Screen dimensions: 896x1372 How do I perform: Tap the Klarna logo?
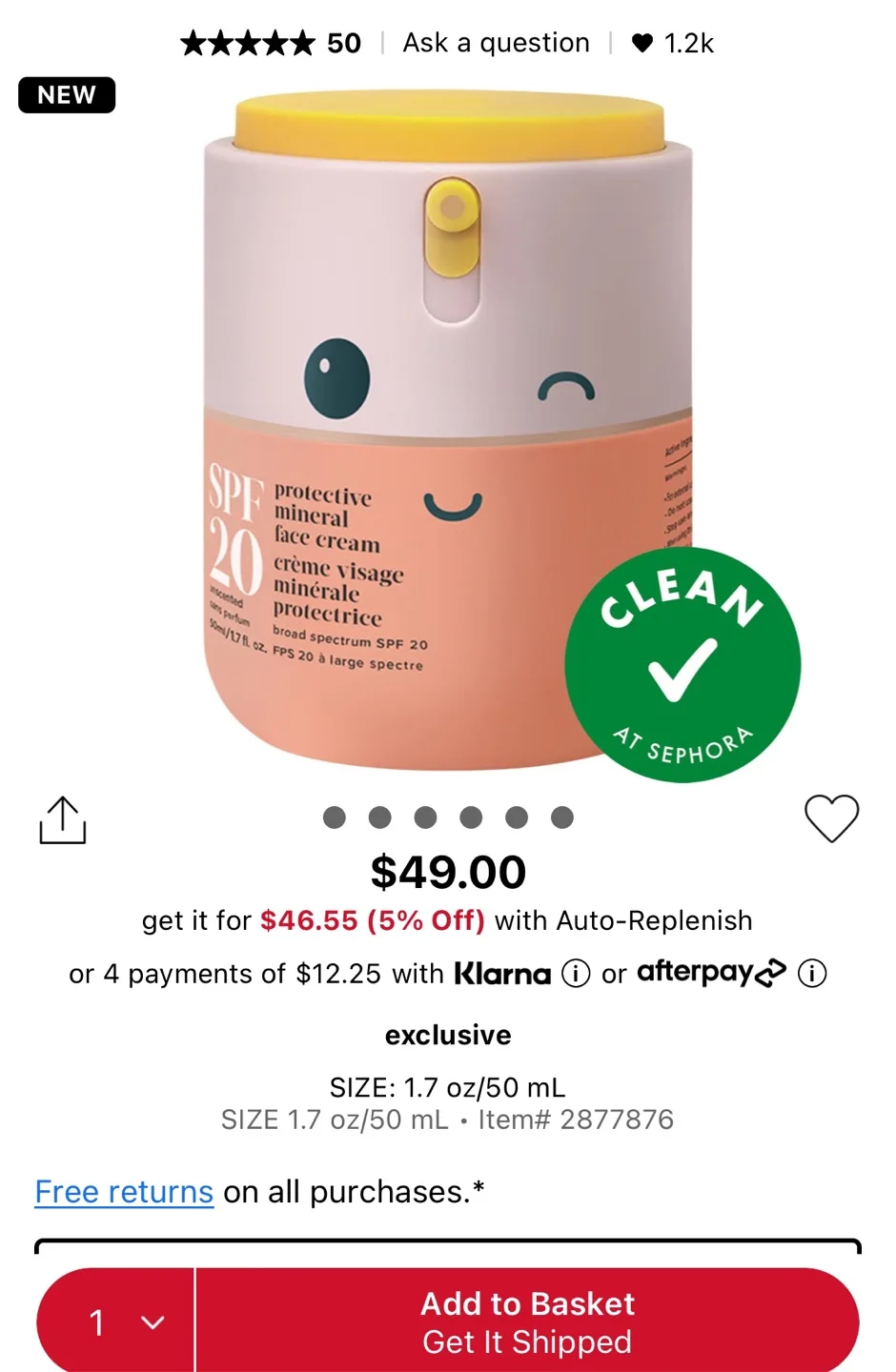502,974
